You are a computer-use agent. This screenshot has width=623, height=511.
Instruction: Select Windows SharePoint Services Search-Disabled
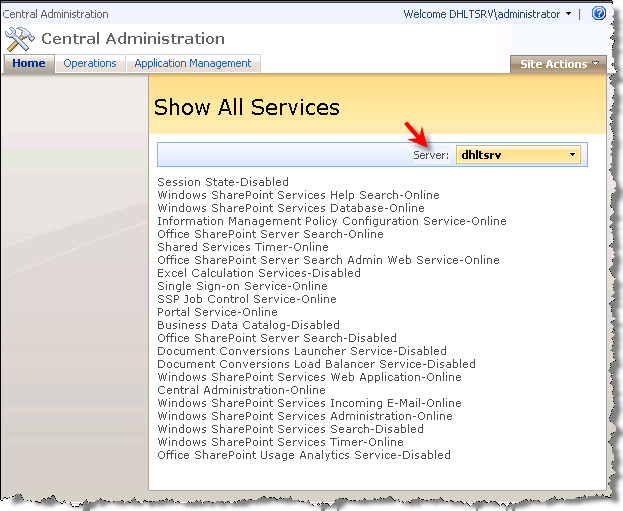290,429
